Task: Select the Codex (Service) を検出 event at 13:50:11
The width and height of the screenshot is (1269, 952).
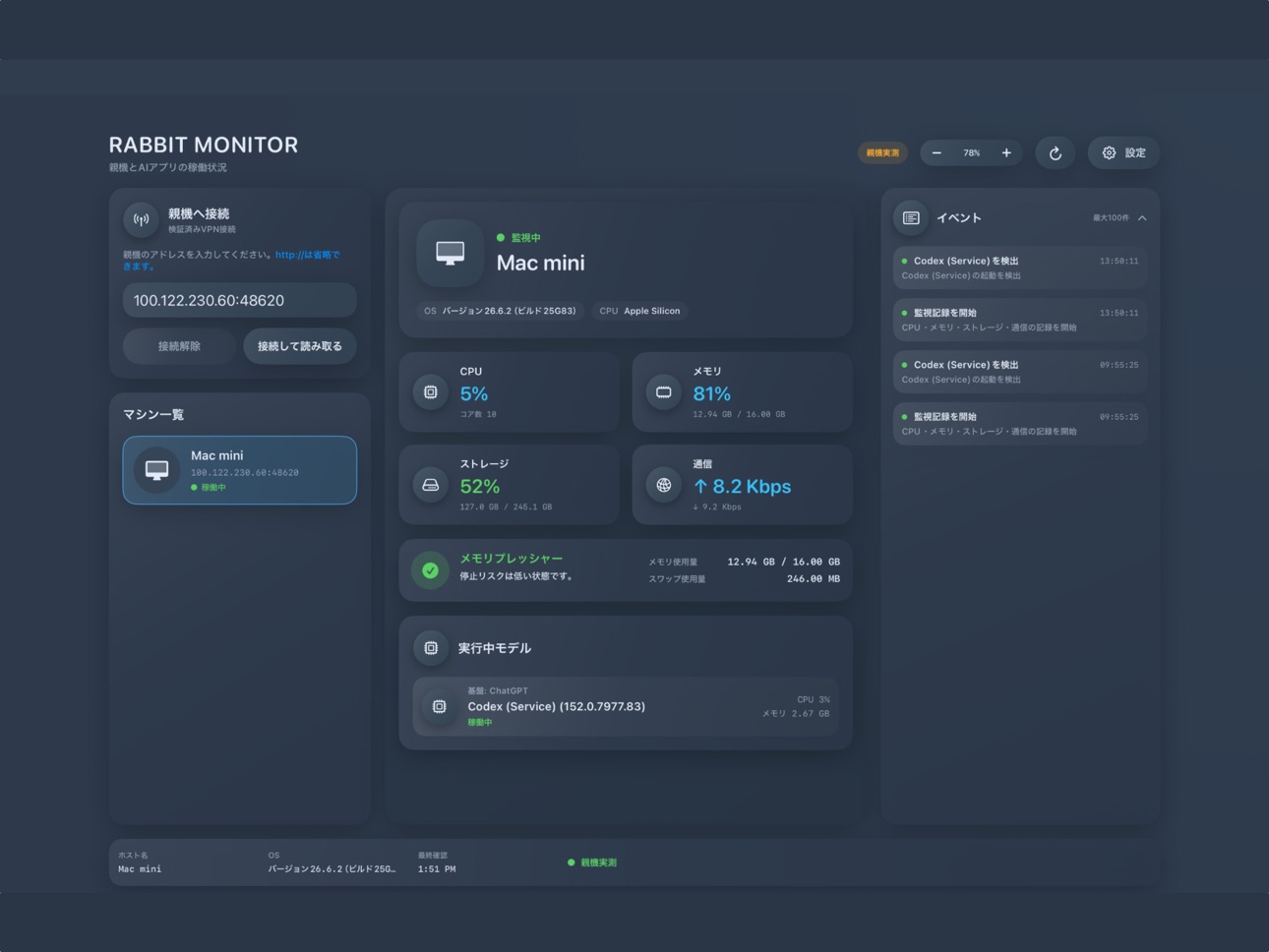Action: pyautogui.click(x=1020, y=268)
